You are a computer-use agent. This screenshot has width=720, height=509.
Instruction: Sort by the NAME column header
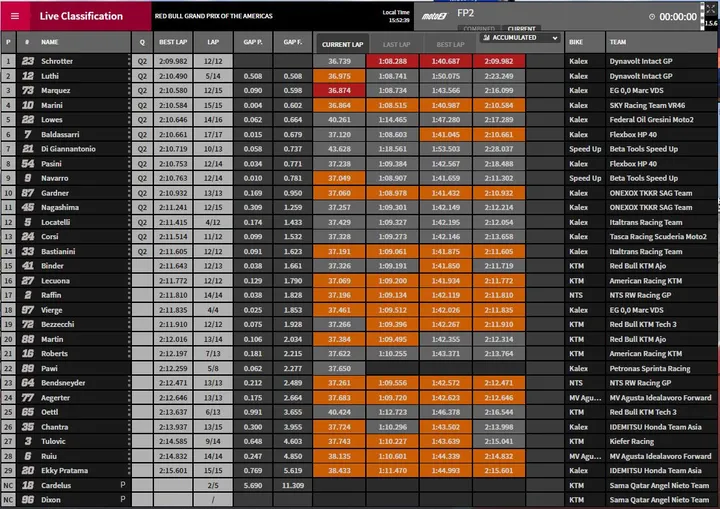click(50, 42)
